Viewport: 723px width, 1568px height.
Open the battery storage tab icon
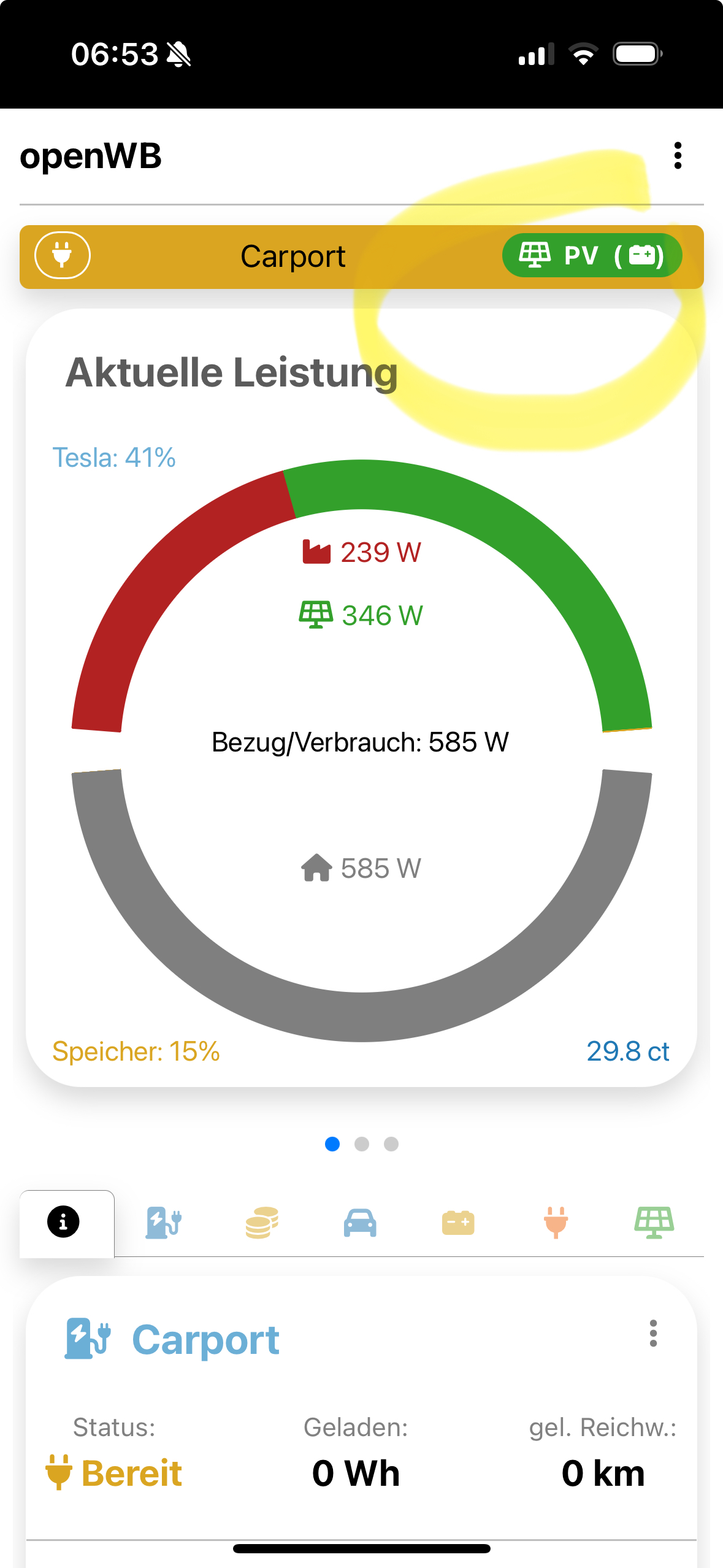[458, 1223]
